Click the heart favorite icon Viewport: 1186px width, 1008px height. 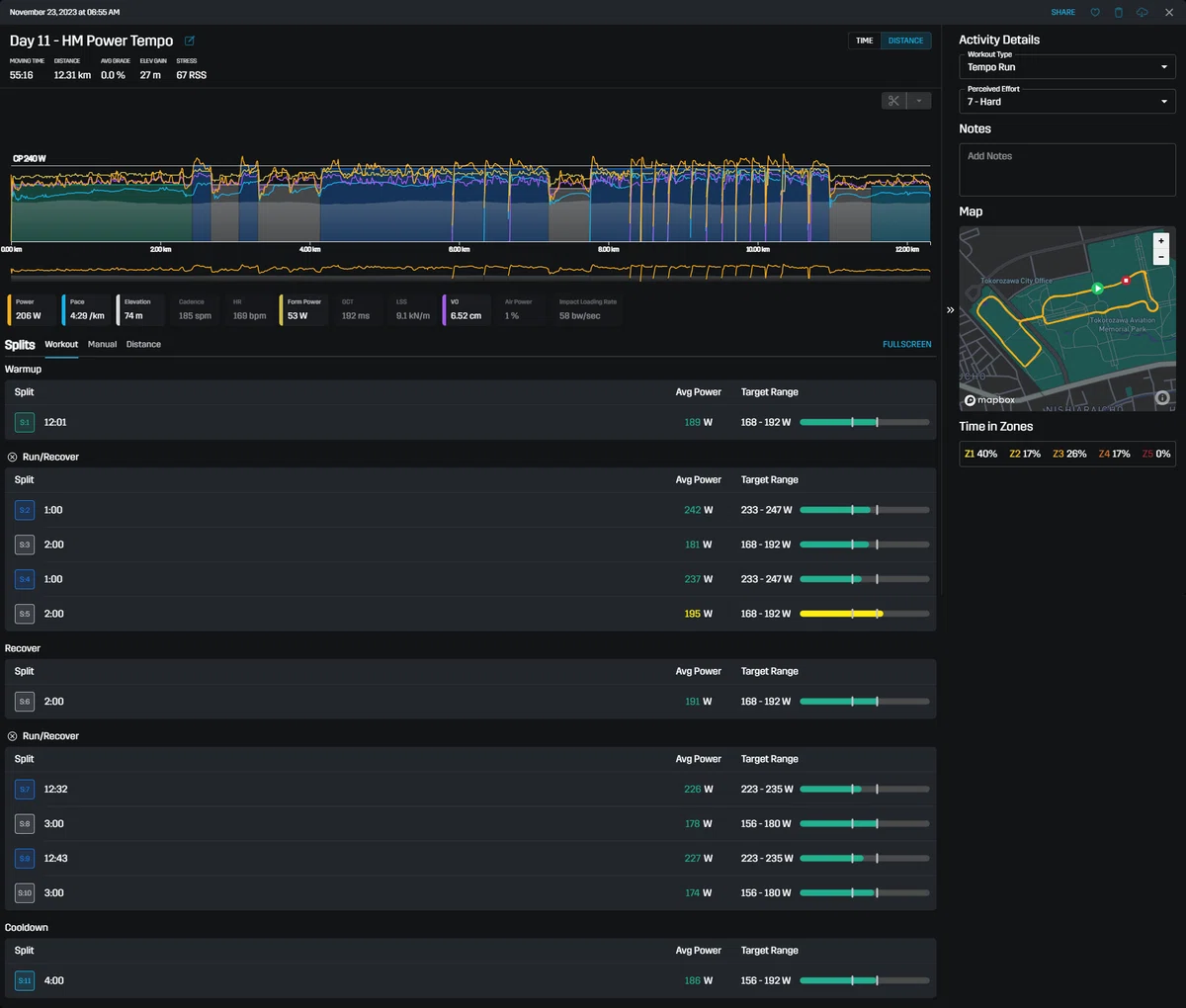[1095, 13]
